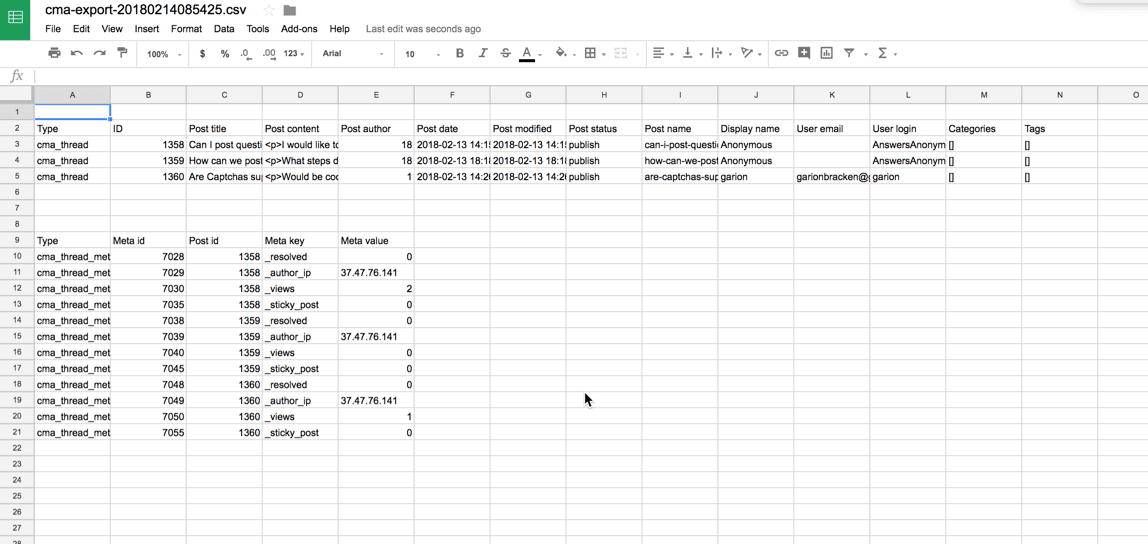Format selection as currency
The image size is (1148, 544).
[x=202, y=54]
